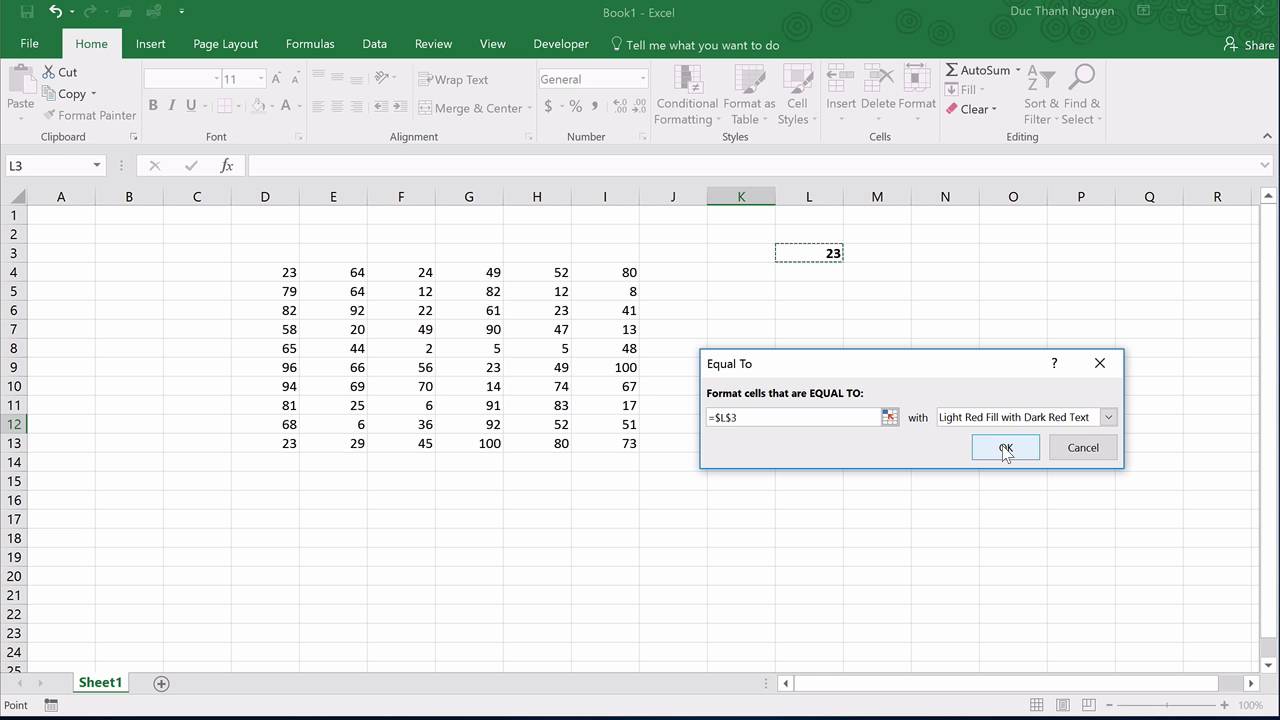
Task: Toggle Italic formatting button
Action: click(x=172, y=106)
